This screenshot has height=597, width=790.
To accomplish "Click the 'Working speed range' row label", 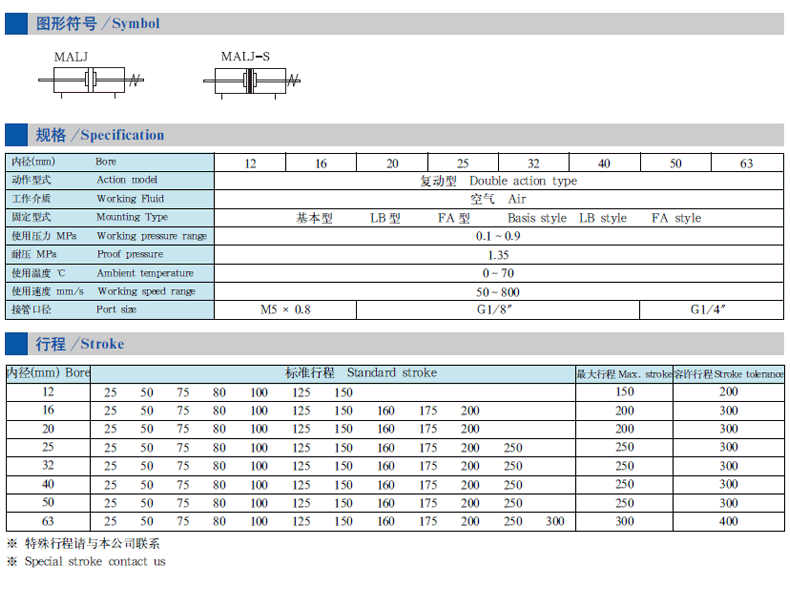I will [x=147, y=291].
